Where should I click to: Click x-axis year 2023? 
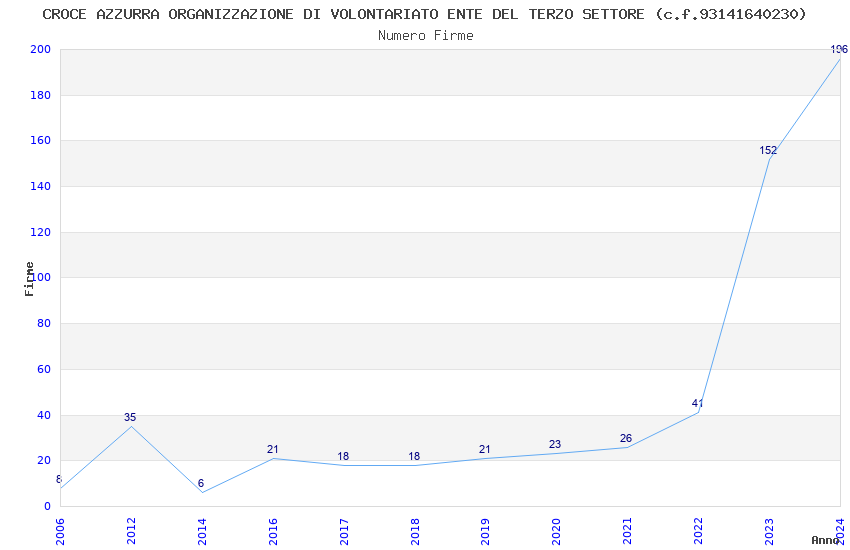tap(769, 532)
